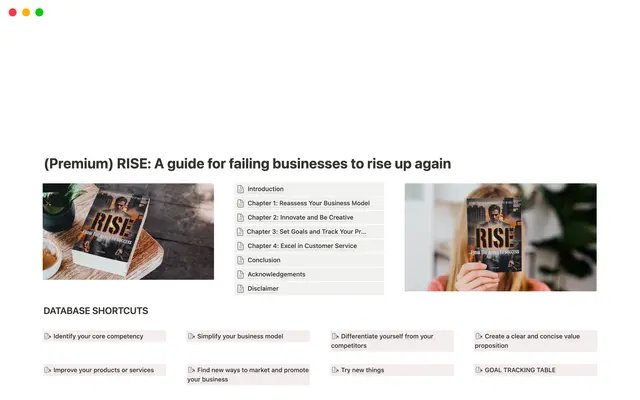Click the page icon next to Disclaimer

pyautogui.click(x=240, y=288)
